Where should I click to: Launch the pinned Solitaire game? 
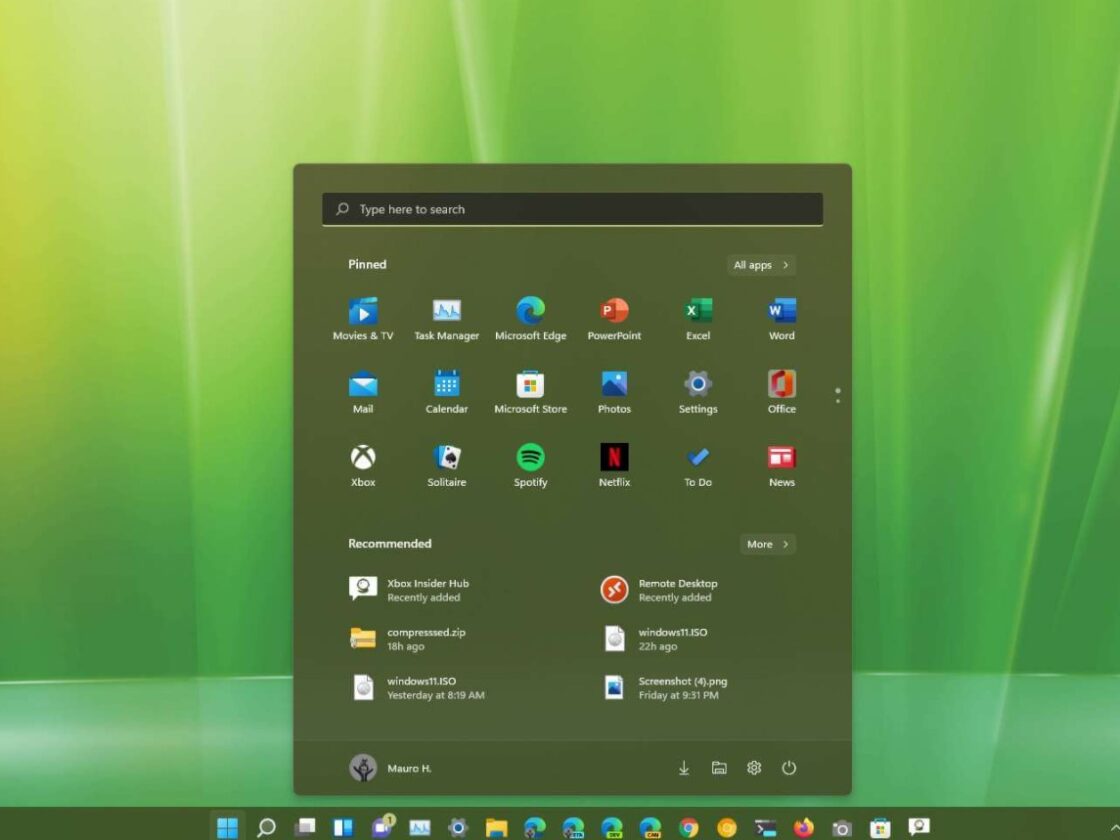(446, 466)
